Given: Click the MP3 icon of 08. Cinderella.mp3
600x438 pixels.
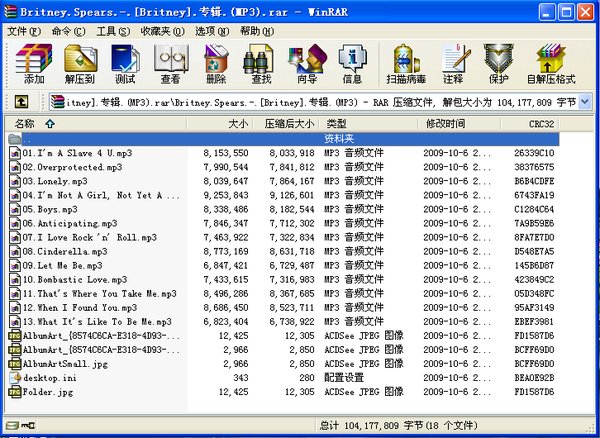Looking at the screenshot, I should coord(15,251).
